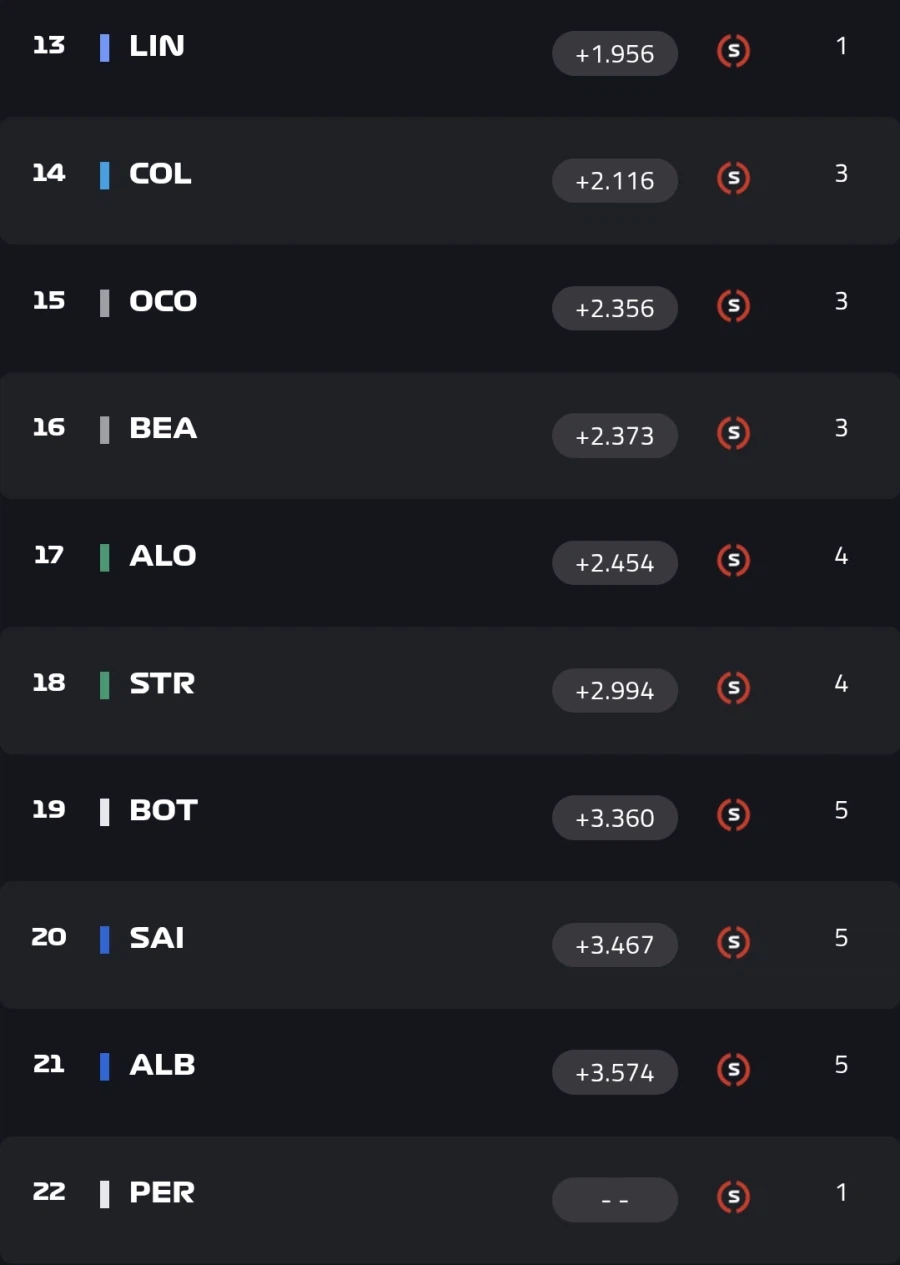
Task: Click the soft tyre icon for COL
Action: (734, 178)
